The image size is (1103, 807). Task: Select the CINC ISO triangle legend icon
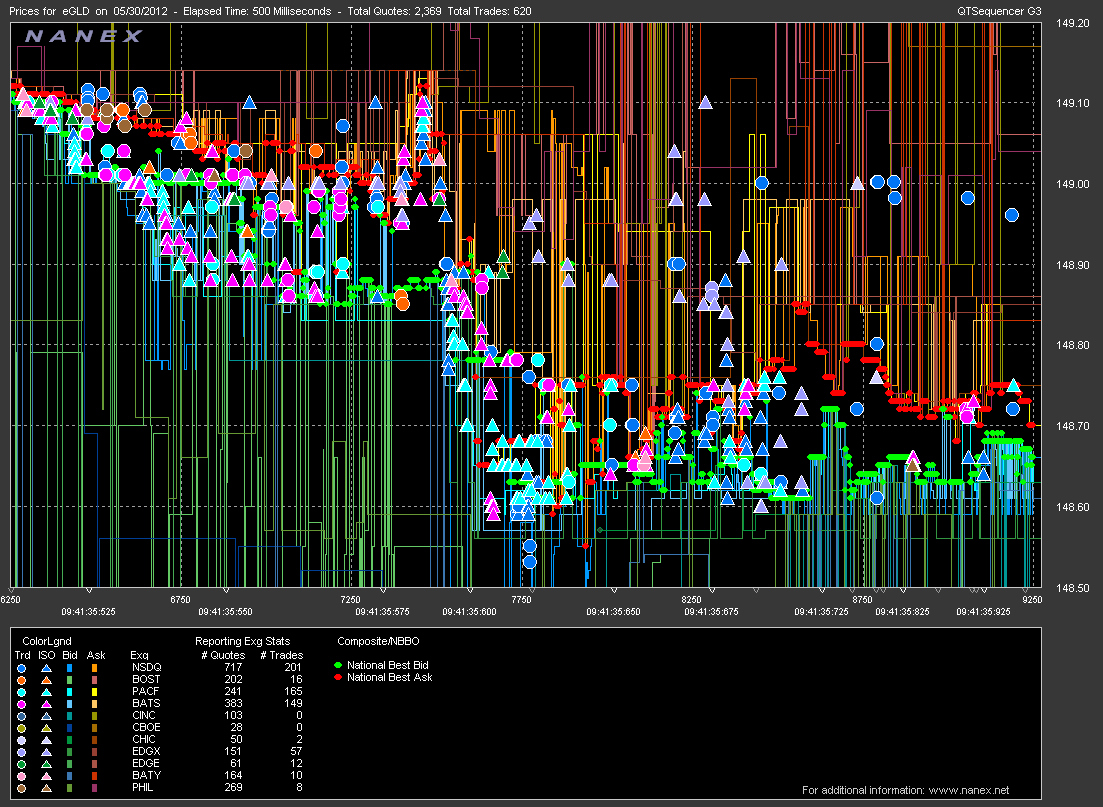click(x=46, y=716)
